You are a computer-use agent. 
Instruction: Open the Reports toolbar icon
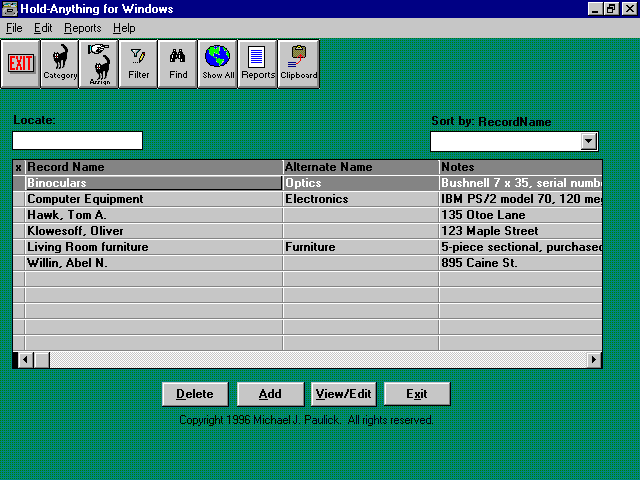point(257,64)
